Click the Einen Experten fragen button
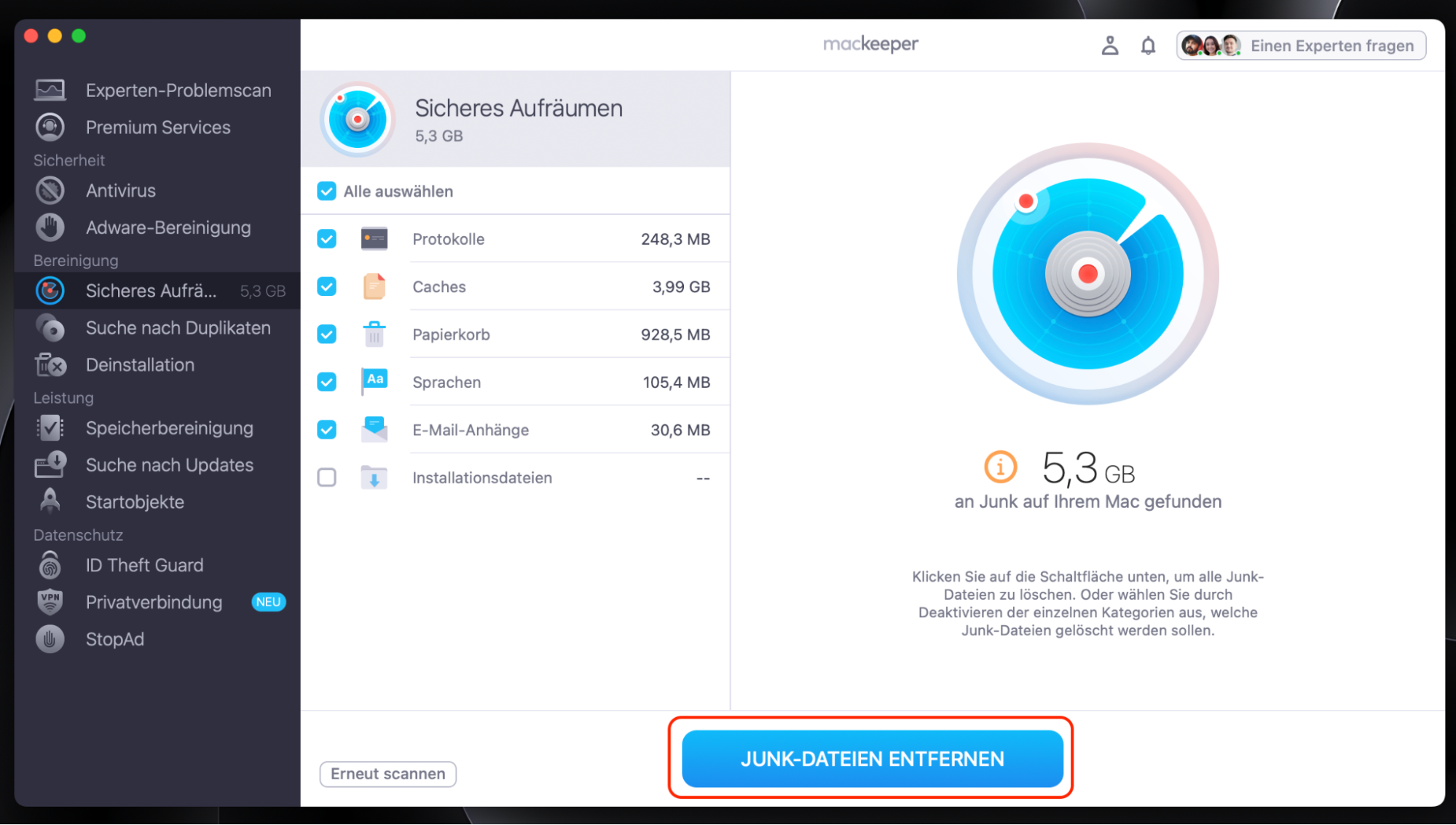 [1331, 45]
